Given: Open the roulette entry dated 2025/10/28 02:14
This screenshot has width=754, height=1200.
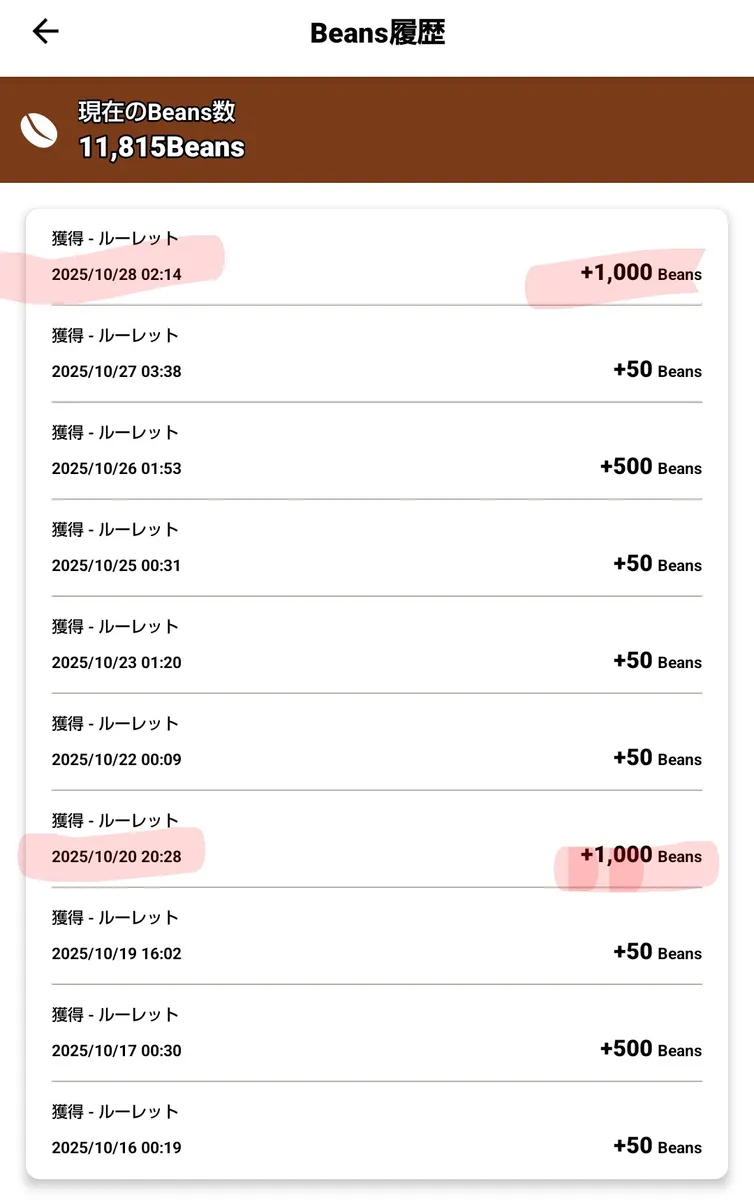Looking at the screenshot, I should [117, 274].
